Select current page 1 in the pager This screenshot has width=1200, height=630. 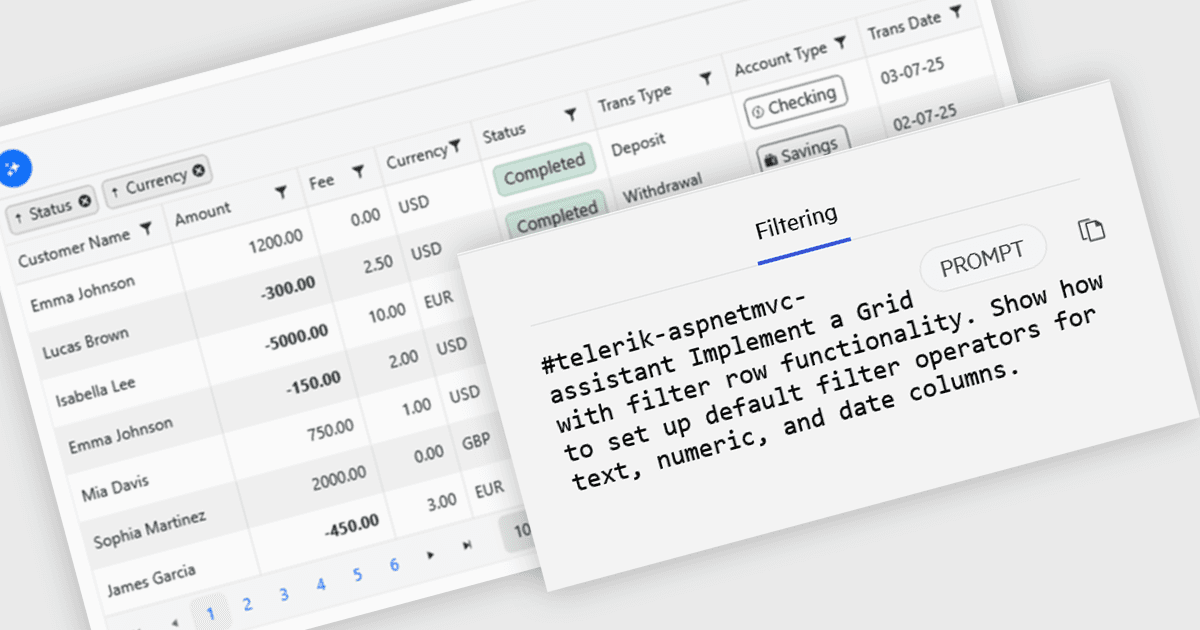point(210,612)
